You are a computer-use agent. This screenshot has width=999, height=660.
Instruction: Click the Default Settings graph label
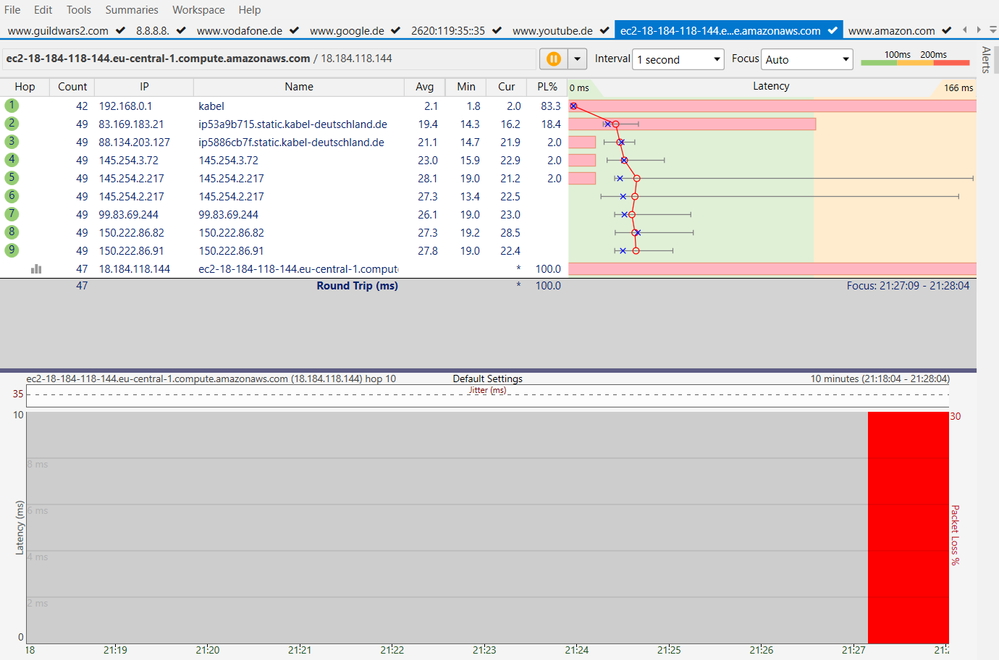487,378
